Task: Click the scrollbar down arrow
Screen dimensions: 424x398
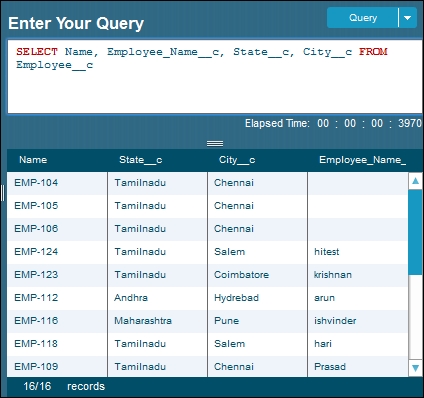Action: coord(415,368)
